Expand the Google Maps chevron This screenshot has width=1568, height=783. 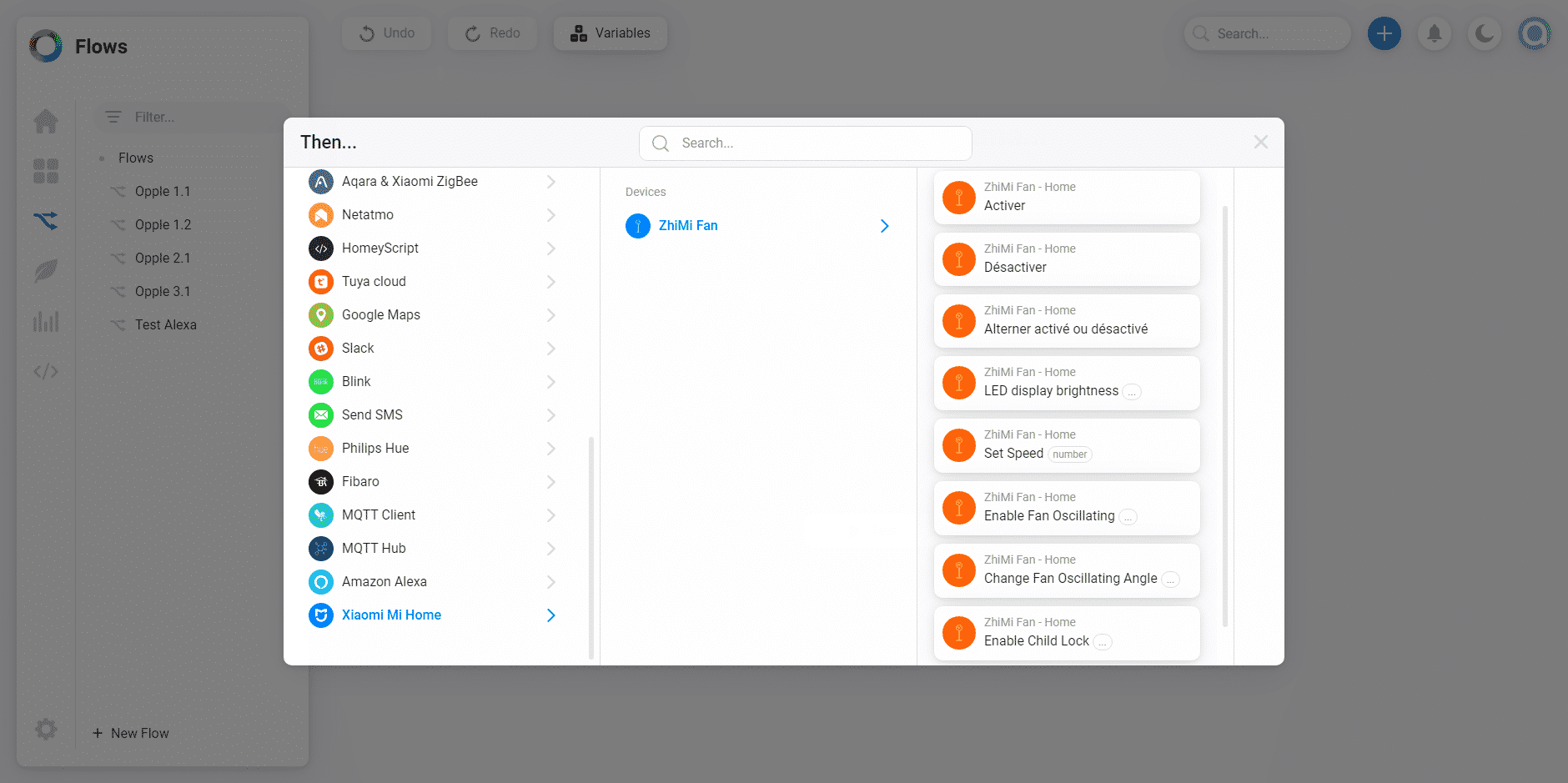551,315
